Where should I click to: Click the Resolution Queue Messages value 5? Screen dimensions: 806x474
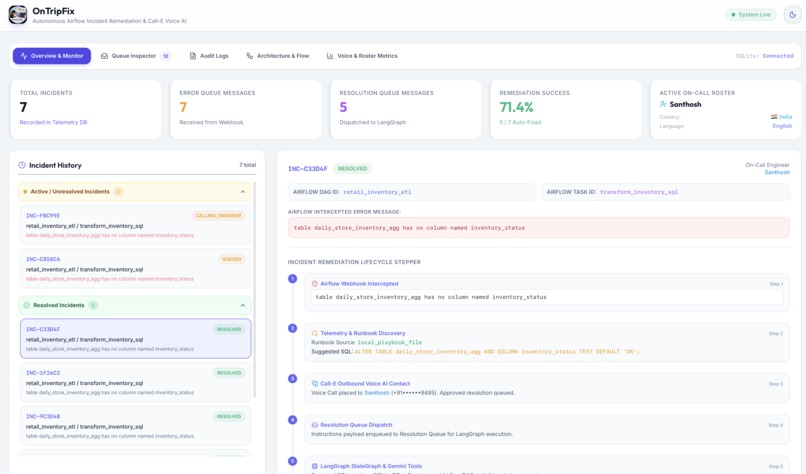(343, 107)
